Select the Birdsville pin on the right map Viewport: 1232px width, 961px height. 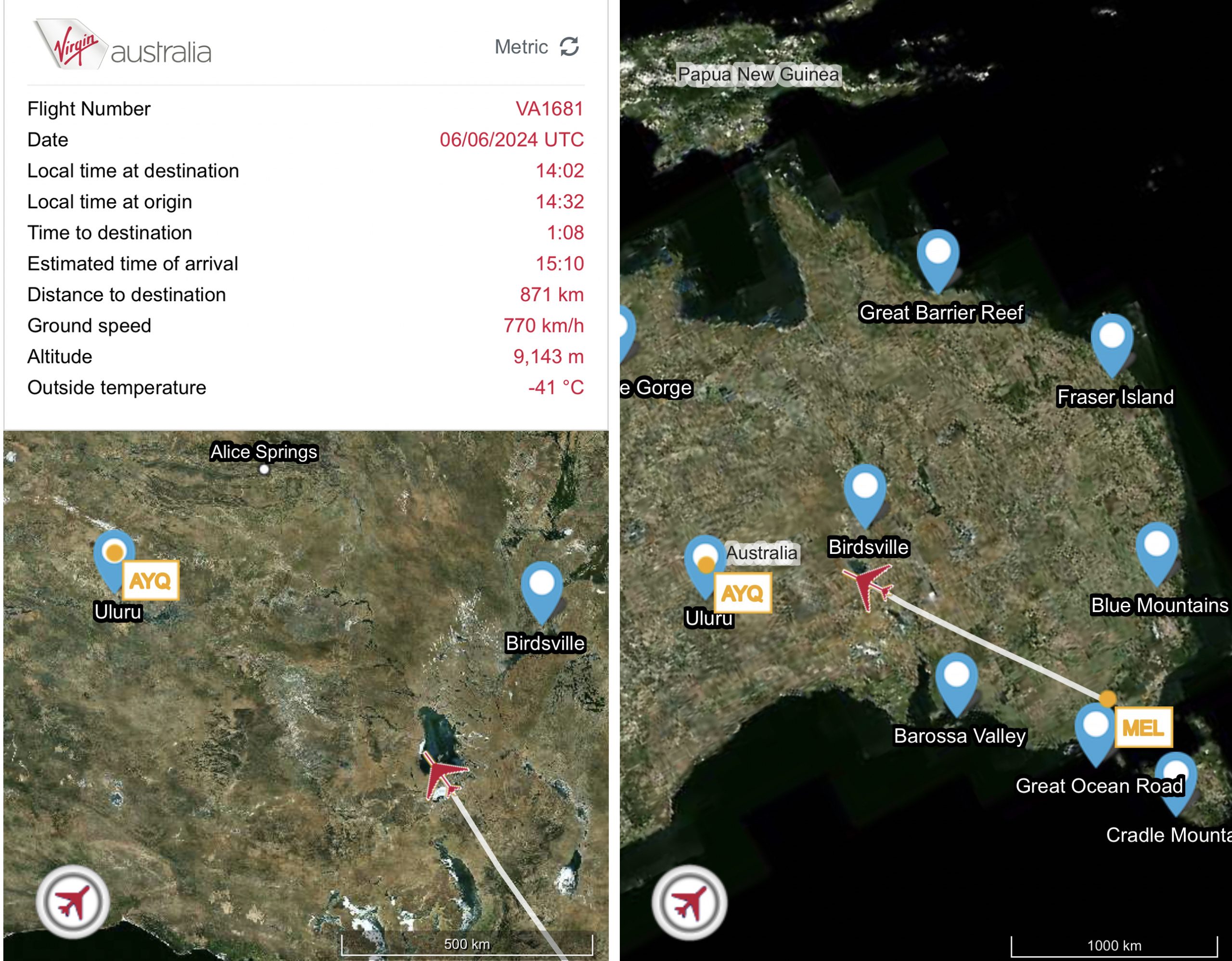pos(865,496)
